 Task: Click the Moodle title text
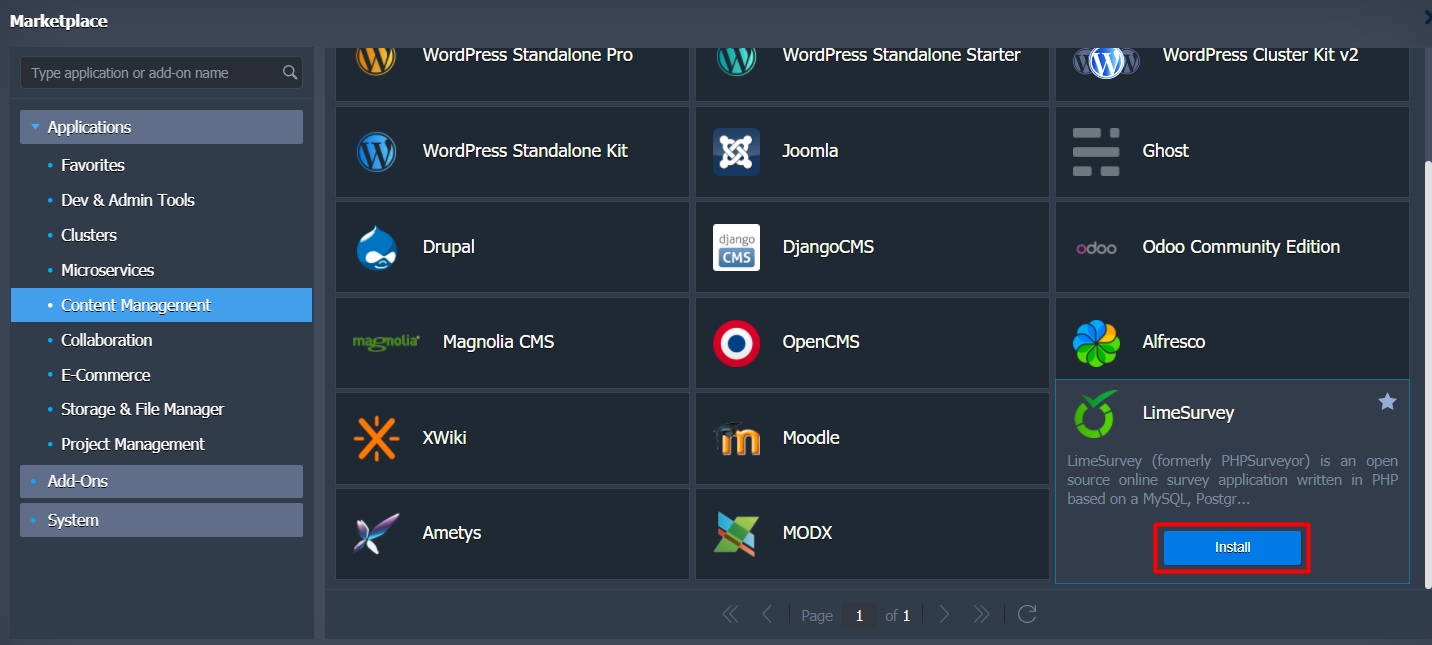[x=811, y=438]
